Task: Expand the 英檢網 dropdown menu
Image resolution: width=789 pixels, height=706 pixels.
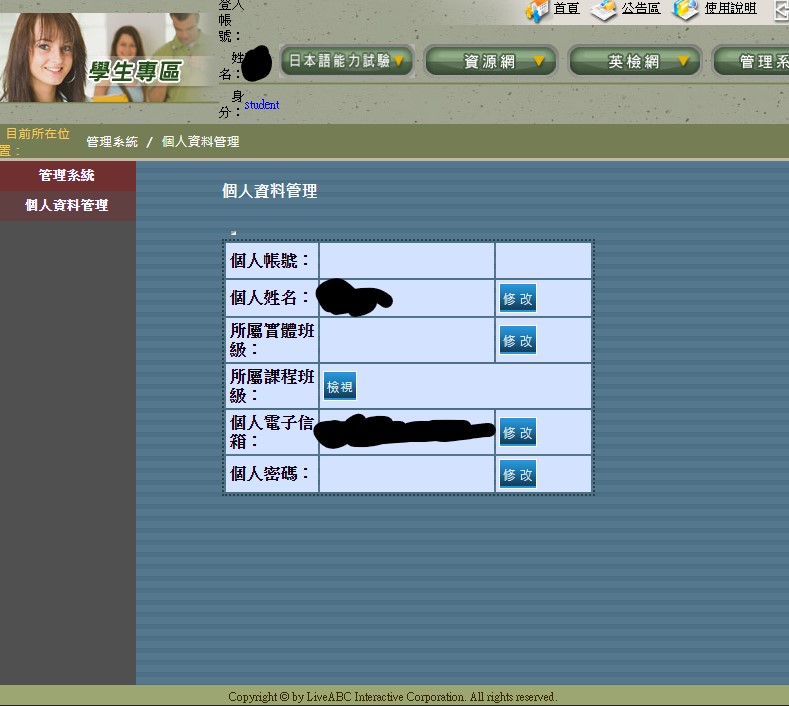Action: (635, 61)
